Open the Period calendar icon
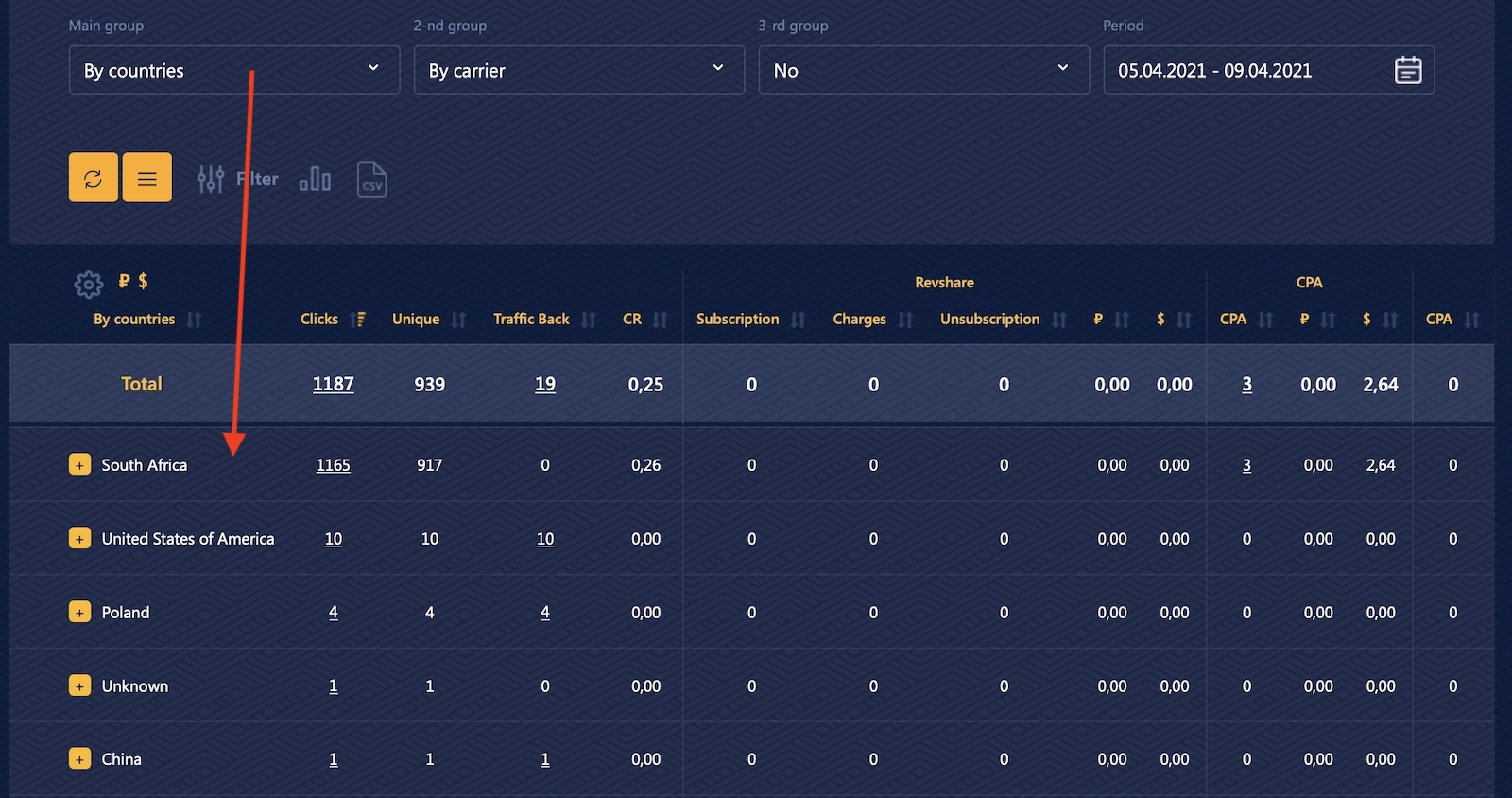1512x798 pixels. click(1407, 70)
